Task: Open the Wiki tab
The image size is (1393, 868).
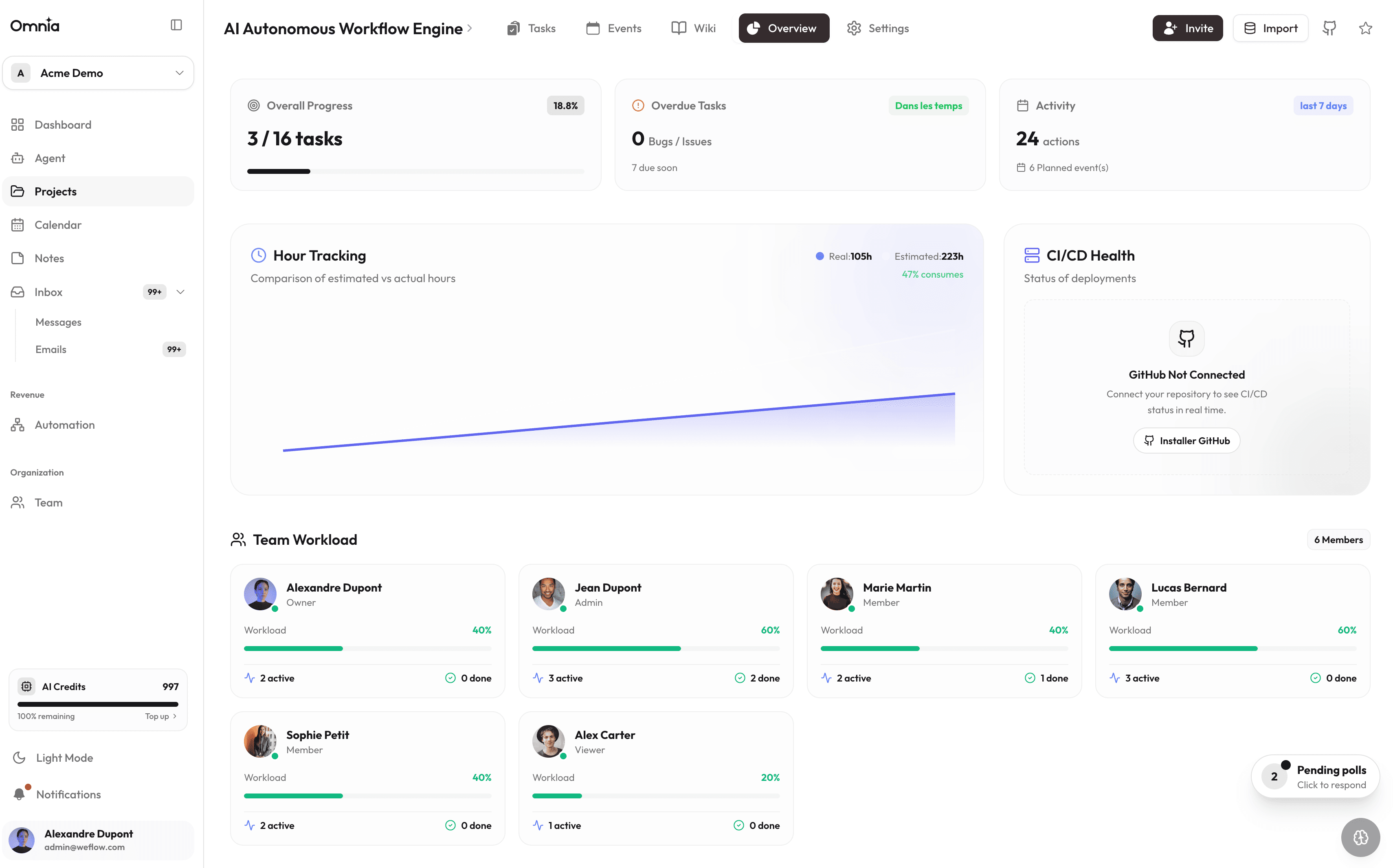Action: 694,28
